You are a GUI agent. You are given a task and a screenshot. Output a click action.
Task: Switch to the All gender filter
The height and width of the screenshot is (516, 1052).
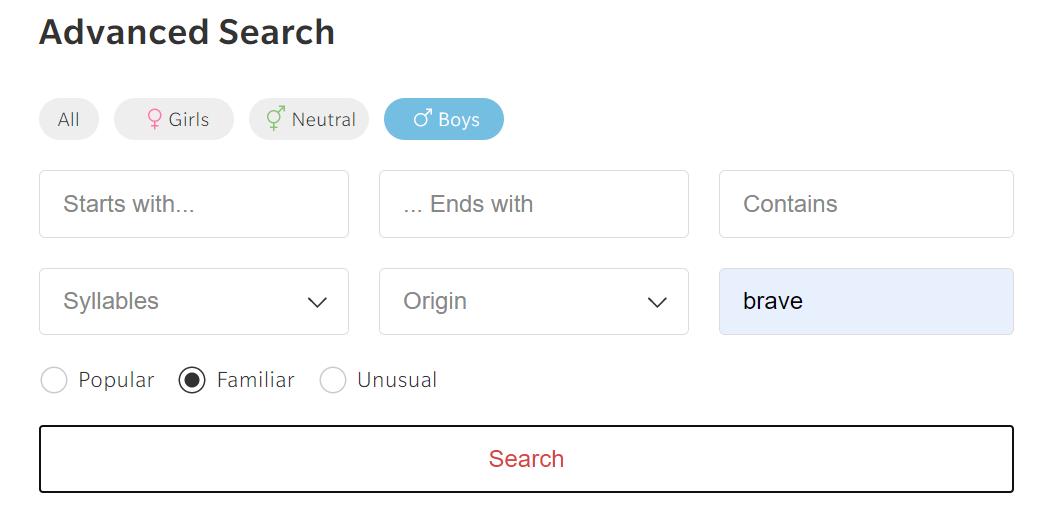69,119
